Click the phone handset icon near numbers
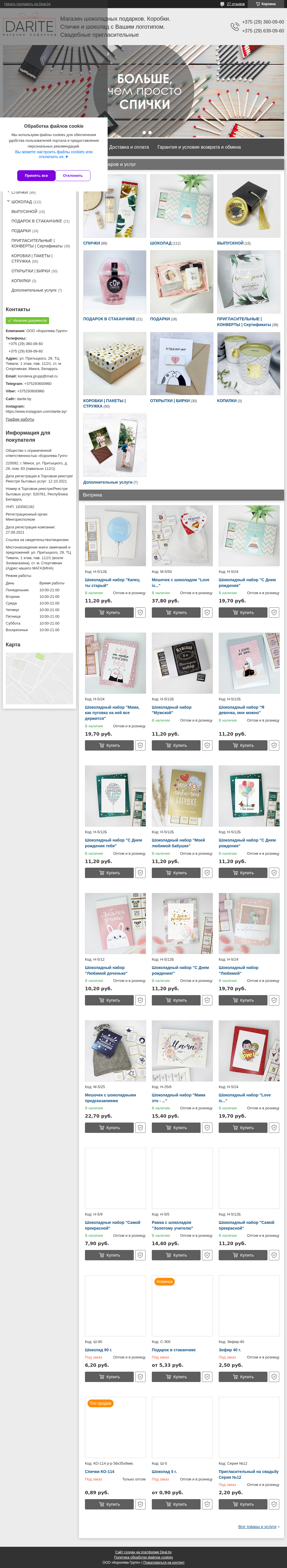The height and width of the screenshot is (1568, 287). [235, 26]
